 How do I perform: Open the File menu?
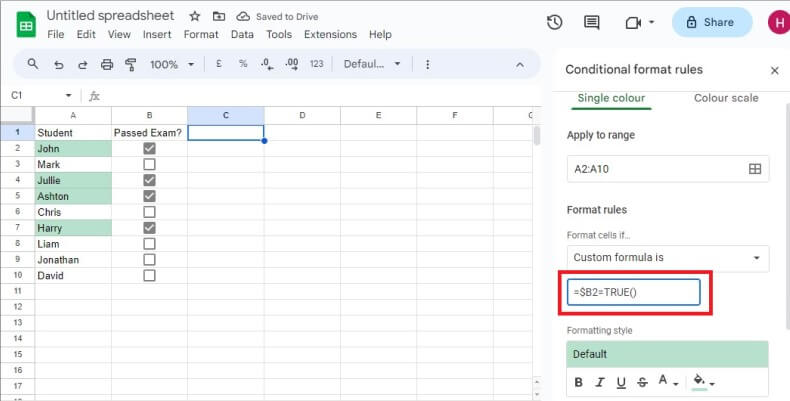tap(55, 34)
